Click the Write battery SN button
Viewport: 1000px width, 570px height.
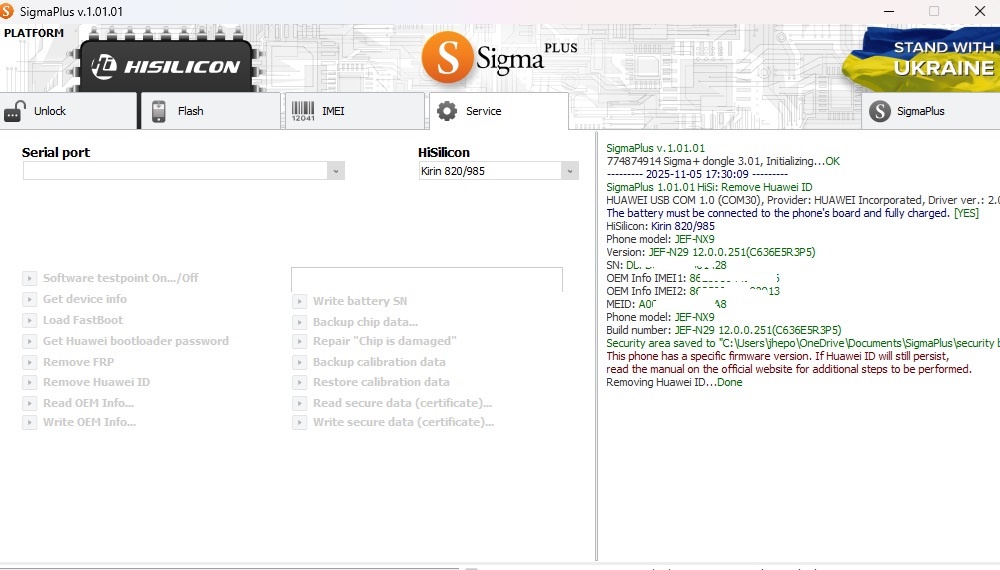click(350, 301)
